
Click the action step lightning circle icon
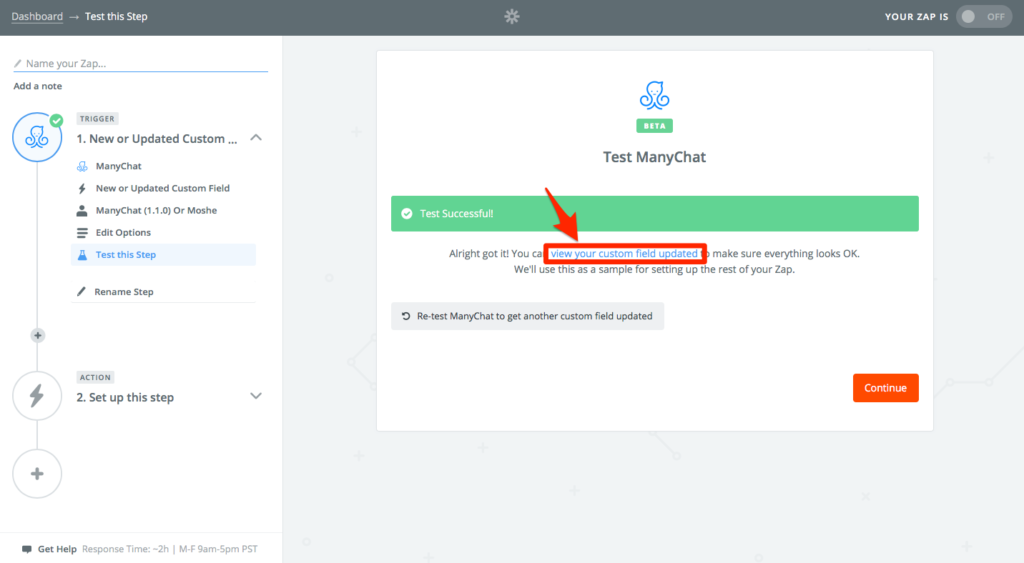pos(37,396)
